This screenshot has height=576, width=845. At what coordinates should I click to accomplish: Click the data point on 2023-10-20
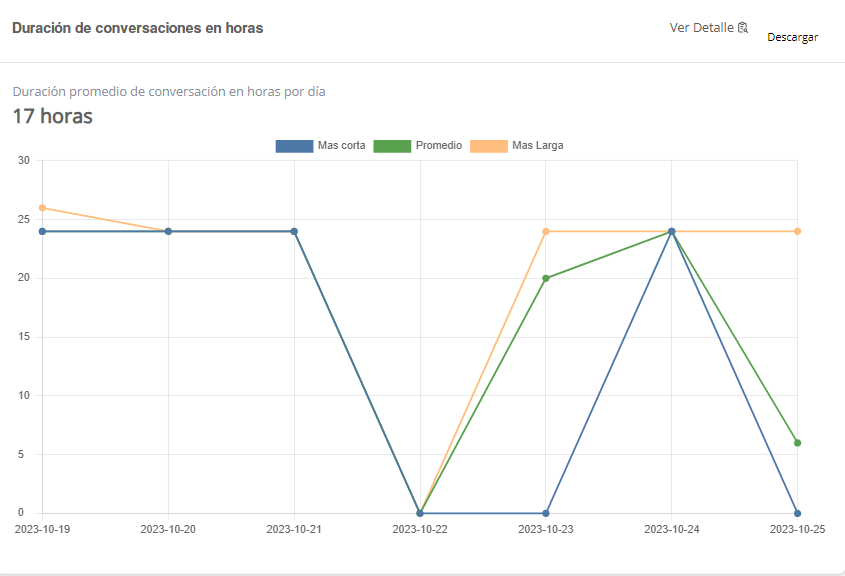coord(168,231)
